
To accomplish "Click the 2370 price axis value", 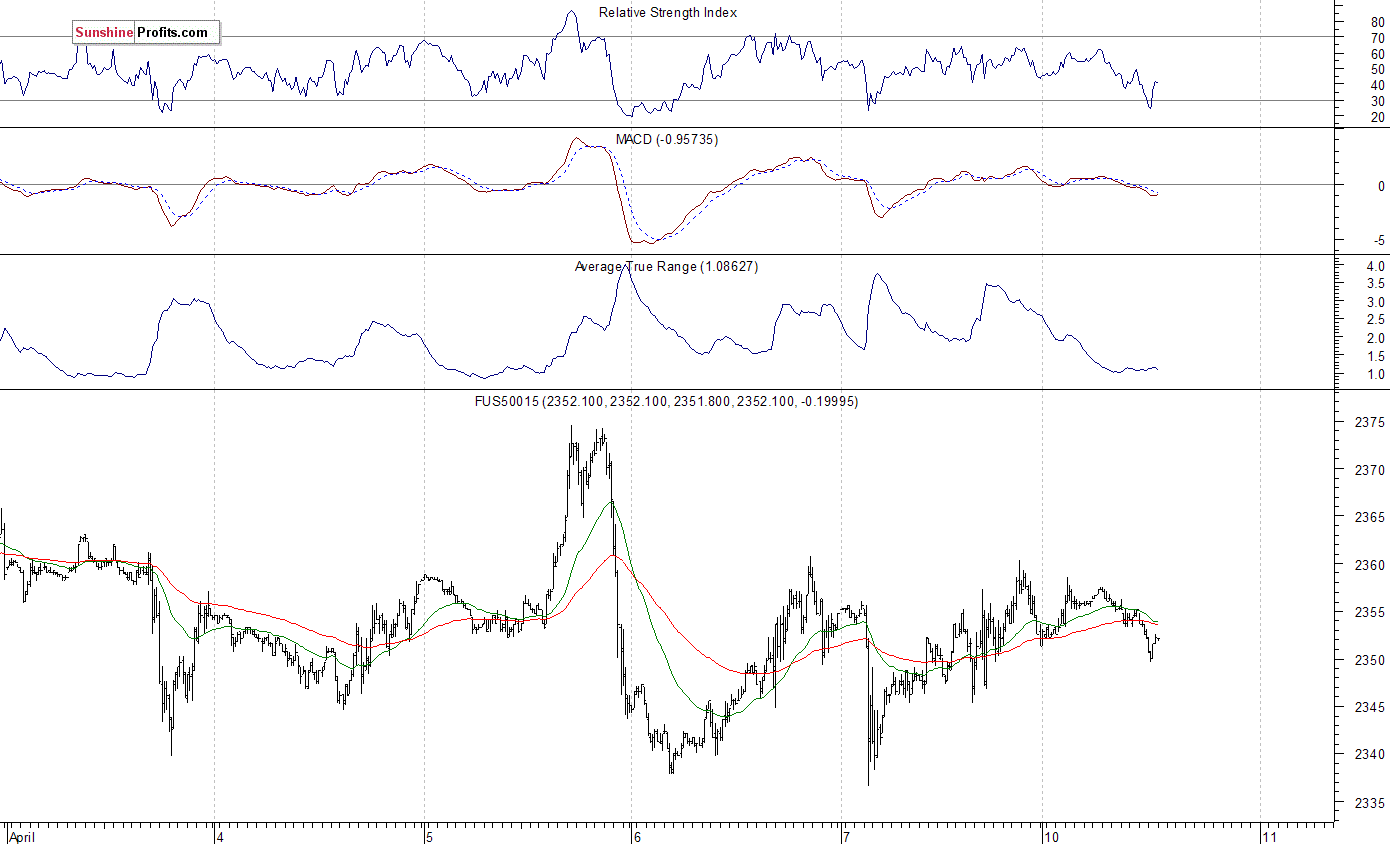I will (1369, 470).
